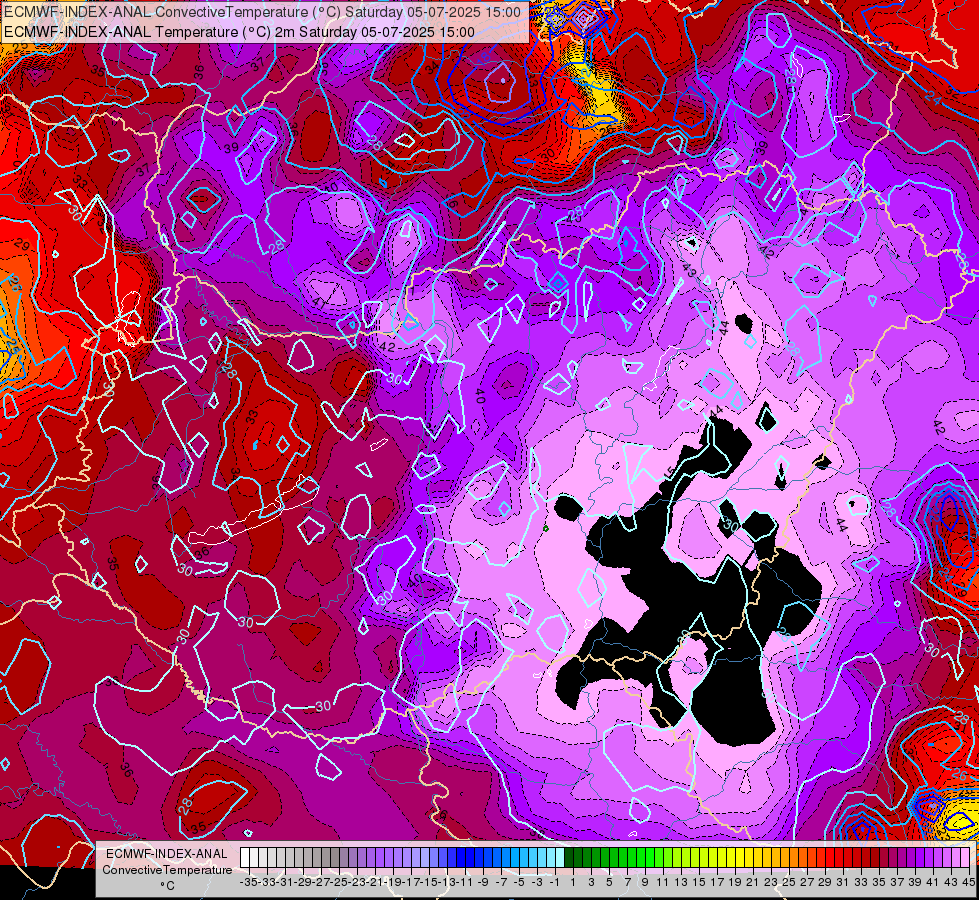979x900 pixels.
Task: Click the °C unit label in legend
Action: pyautogui.click(x=167, y=886)
